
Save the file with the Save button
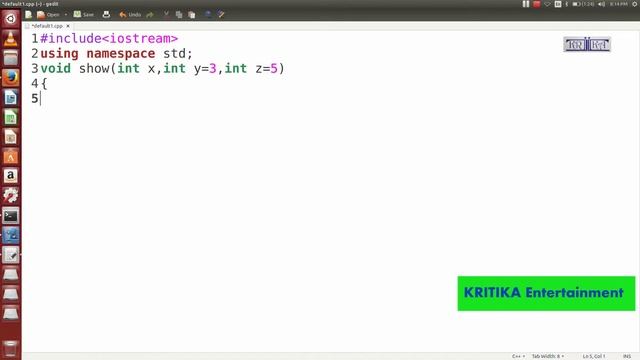click(84, 15)
